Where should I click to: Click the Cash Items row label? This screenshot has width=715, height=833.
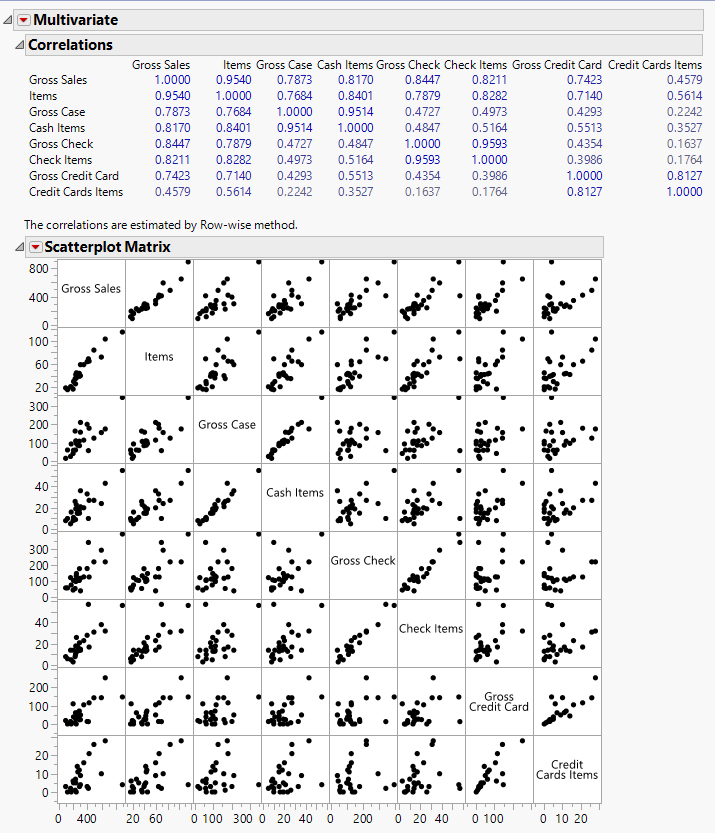[57, 128]
